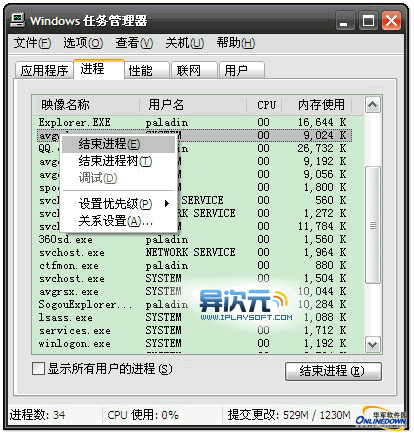
Task: Click scrollbar up arrow in process list
Action: click(373, 105)
